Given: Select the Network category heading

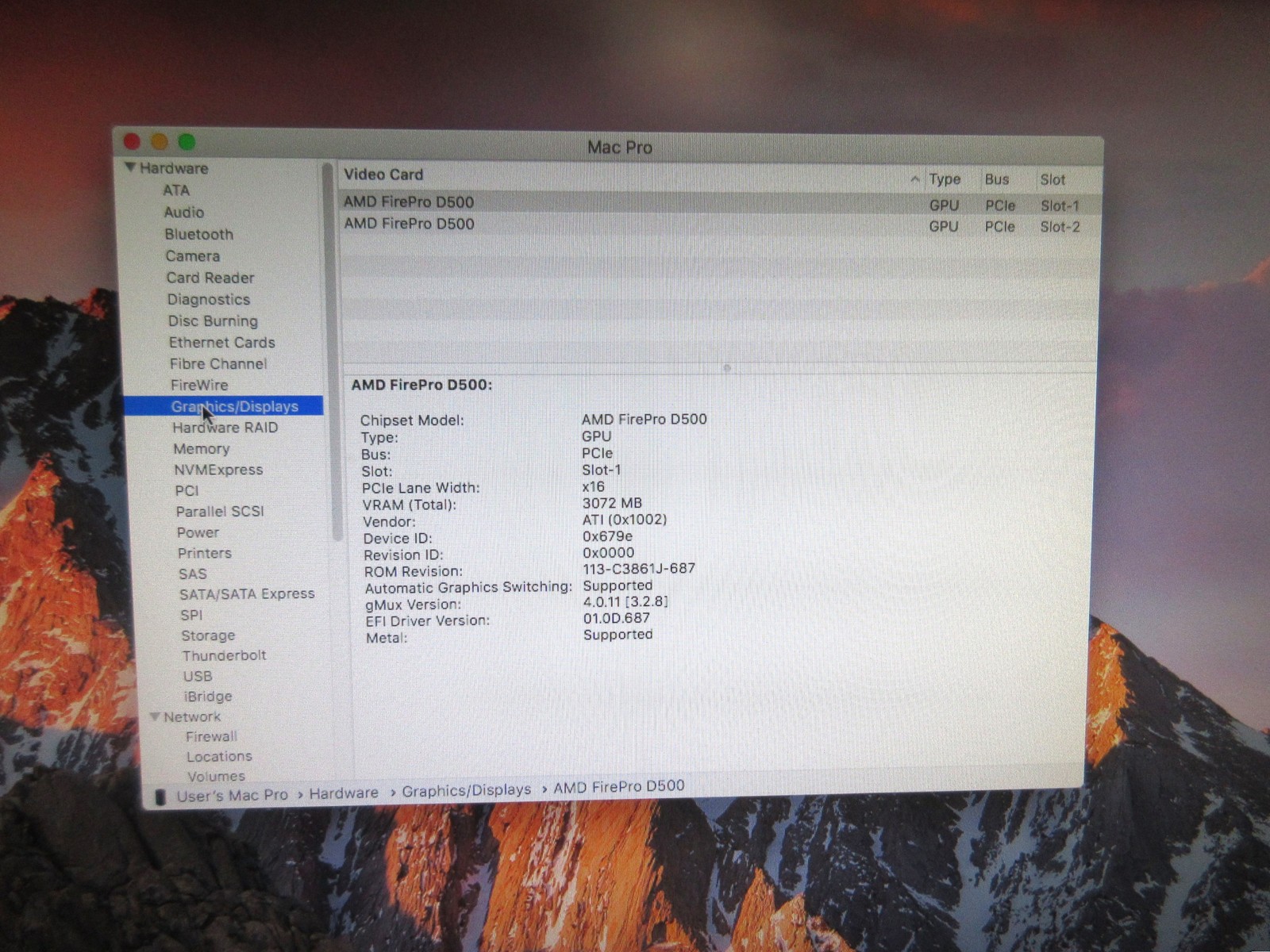Looking at the screenshot, I should coord(192,716).
